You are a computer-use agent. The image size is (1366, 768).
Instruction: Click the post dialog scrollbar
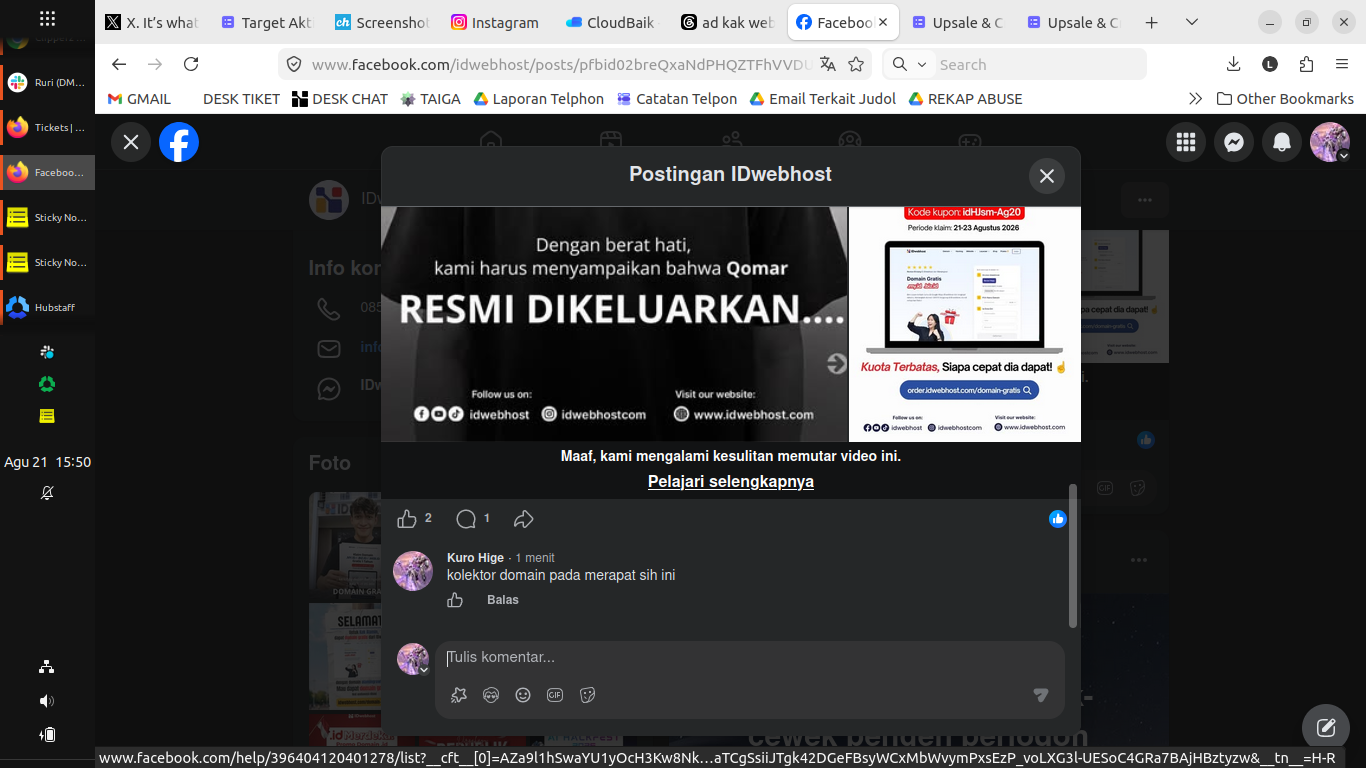click(x=1073, y=556)
